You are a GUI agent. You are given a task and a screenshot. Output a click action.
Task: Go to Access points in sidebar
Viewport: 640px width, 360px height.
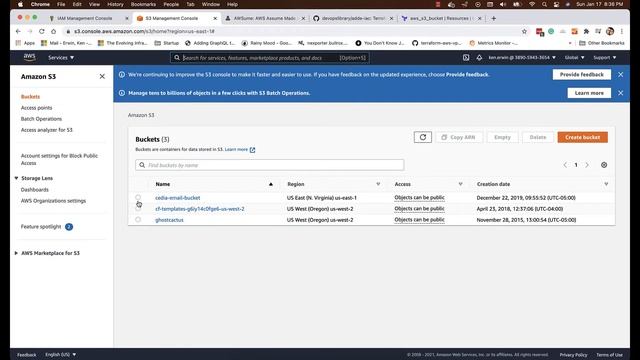coord(36,108)
